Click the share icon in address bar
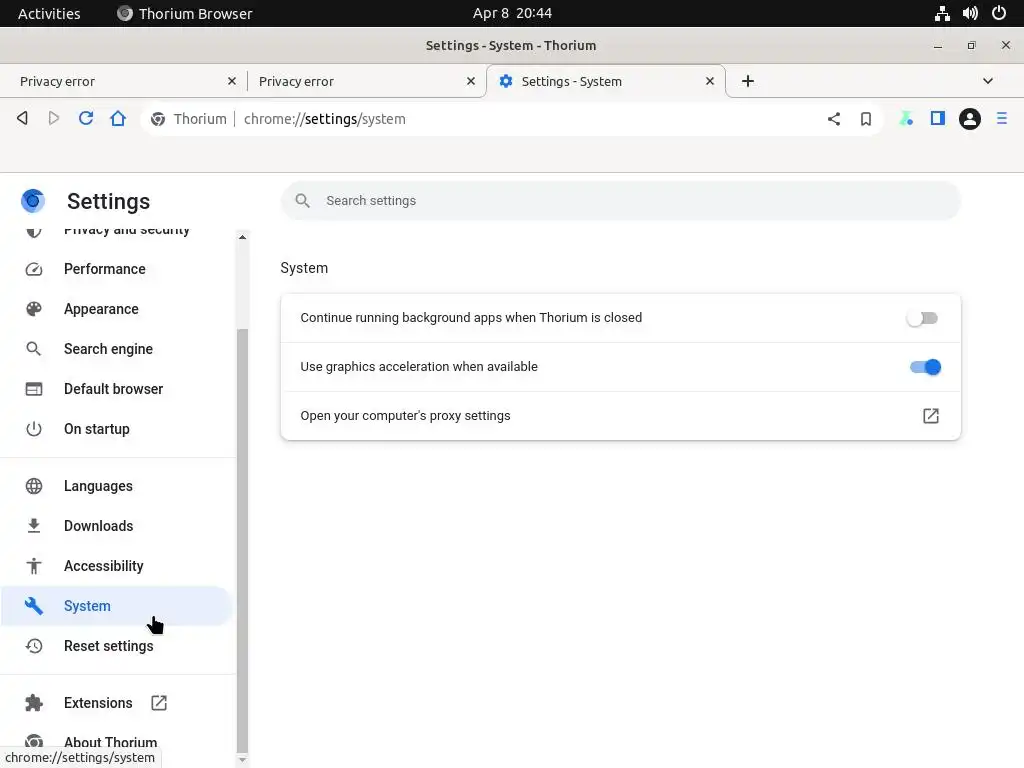 [834, 119]
